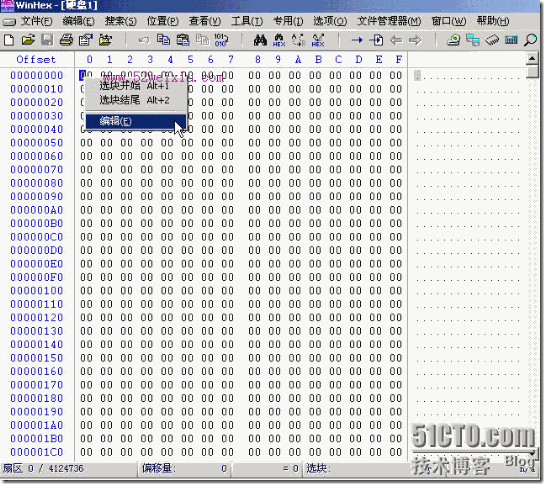
Task: Click the Go to offset arrow icon
Action: tap(357, 40)
